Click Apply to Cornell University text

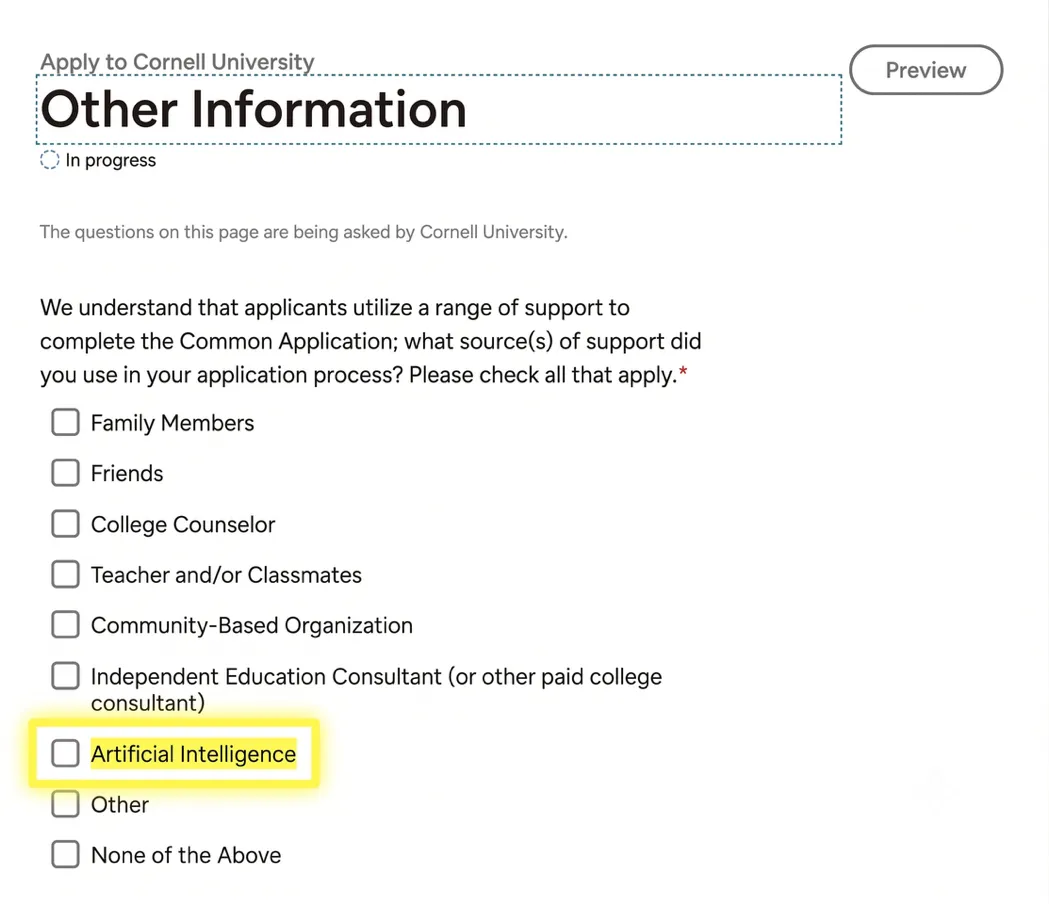pos(177,62)
